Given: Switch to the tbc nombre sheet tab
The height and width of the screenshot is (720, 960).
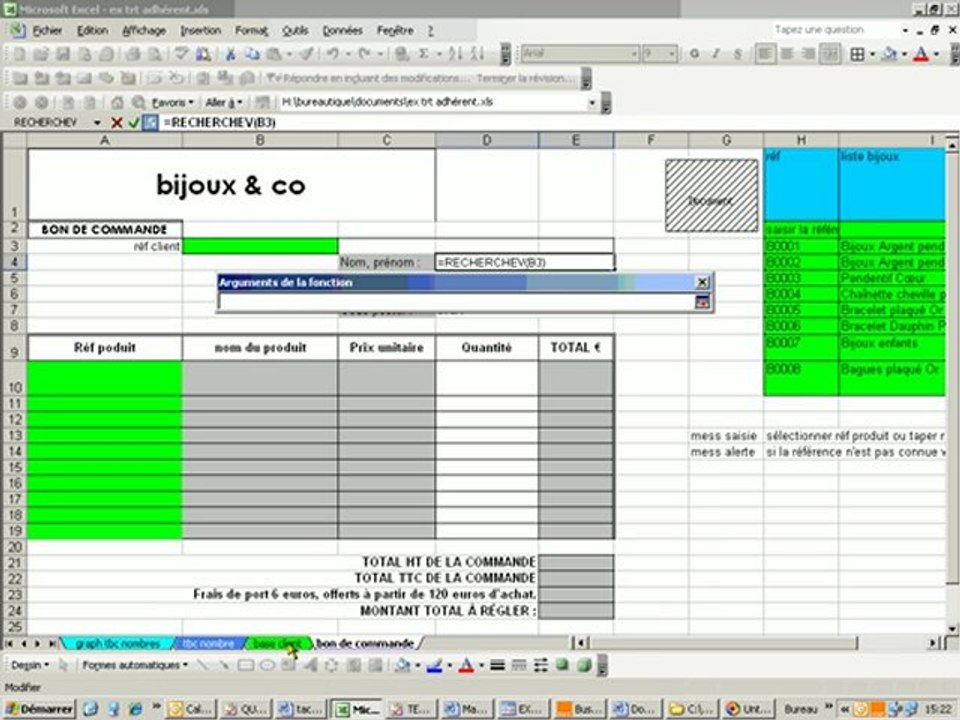Looking at the screenshot, I should [x=208, y=643].
